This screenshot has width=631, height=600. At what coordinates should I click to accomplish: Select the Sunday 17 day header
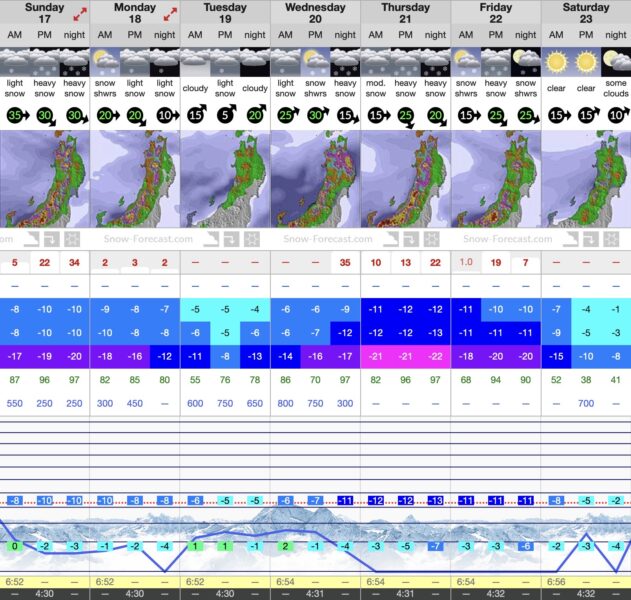pyautogui.click(x=45, y=13)
